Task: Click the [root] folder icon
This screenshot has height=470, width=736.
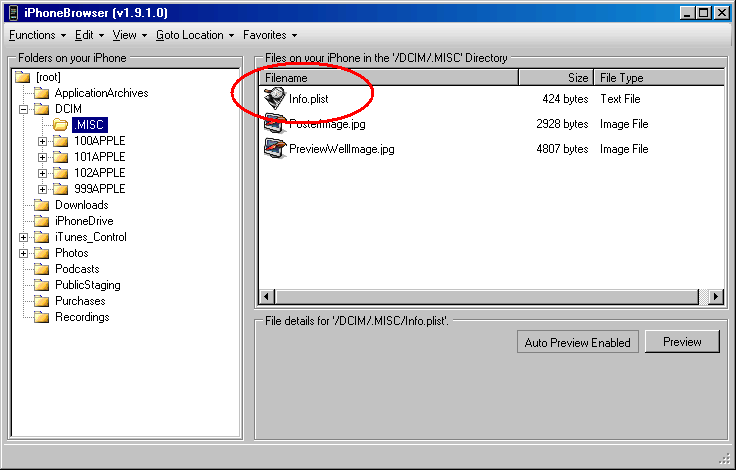Action: (22, 77)
